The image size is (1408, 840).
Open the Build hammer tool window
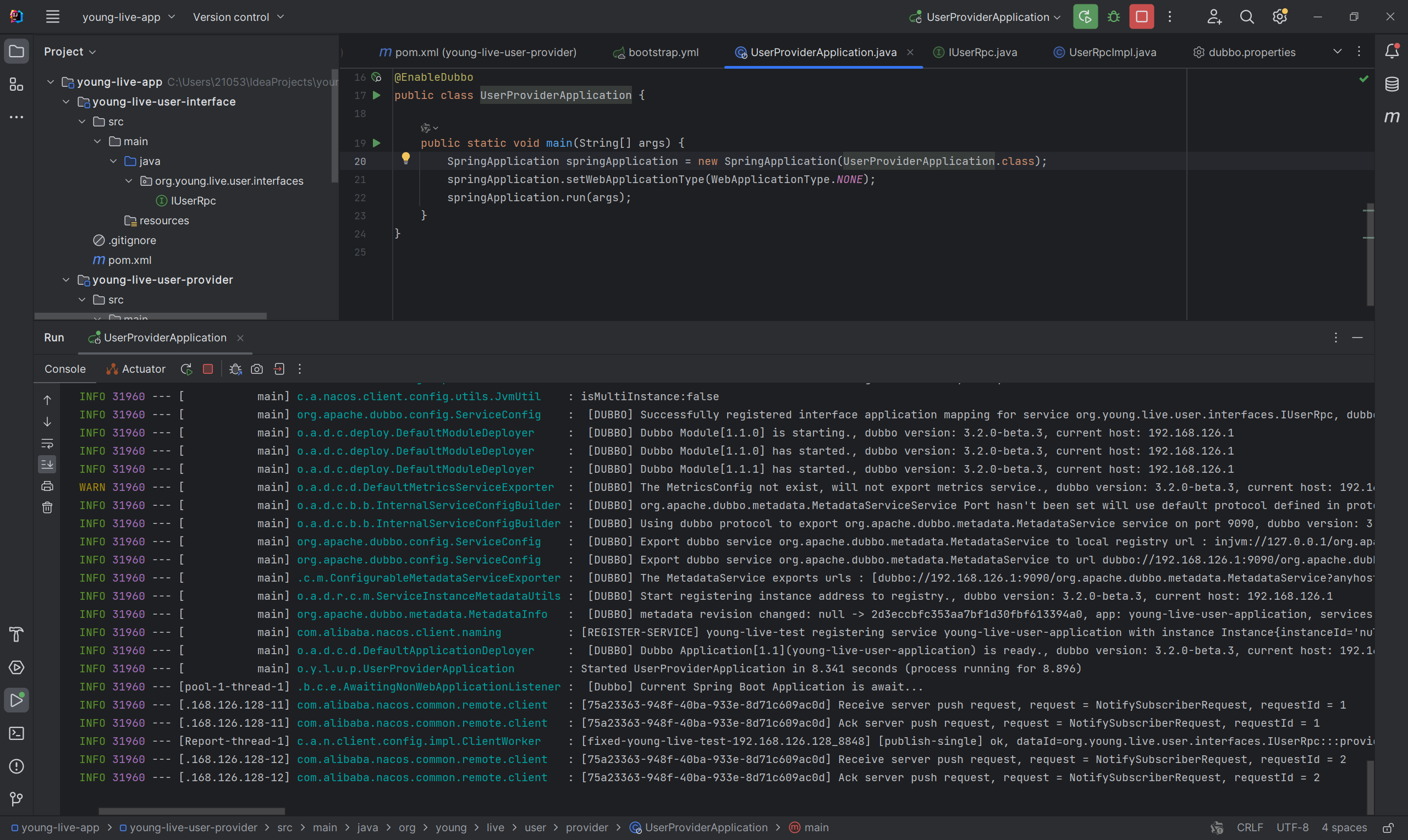click(16, 634)
